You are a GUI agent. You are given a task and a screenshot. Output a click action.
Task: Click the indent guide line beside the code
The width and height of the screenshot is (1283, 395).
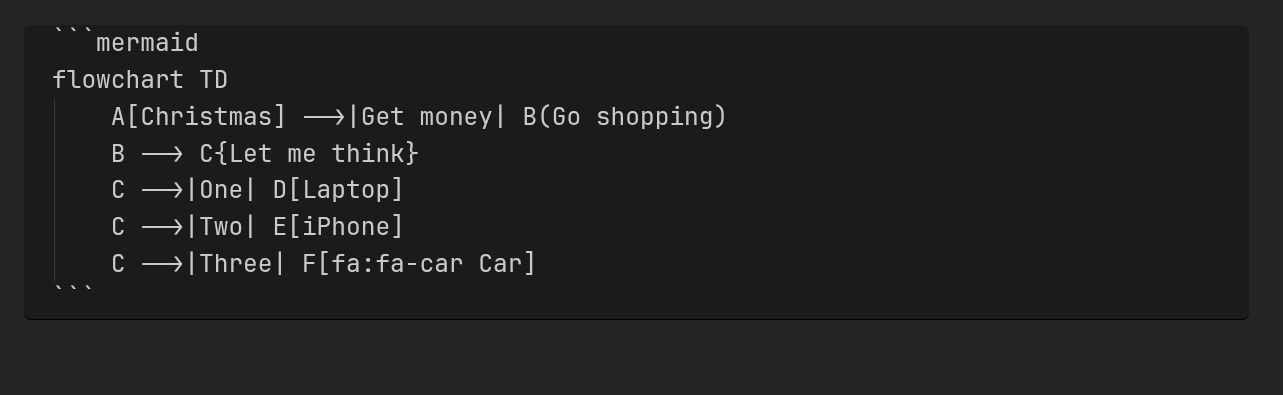(x=54, y=190)
